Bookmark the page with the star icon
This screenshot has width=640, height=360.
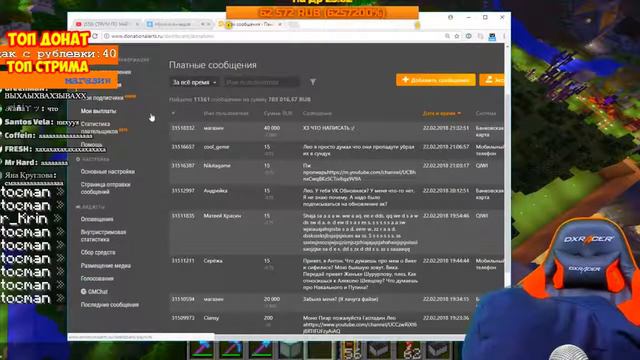point(457,36)
